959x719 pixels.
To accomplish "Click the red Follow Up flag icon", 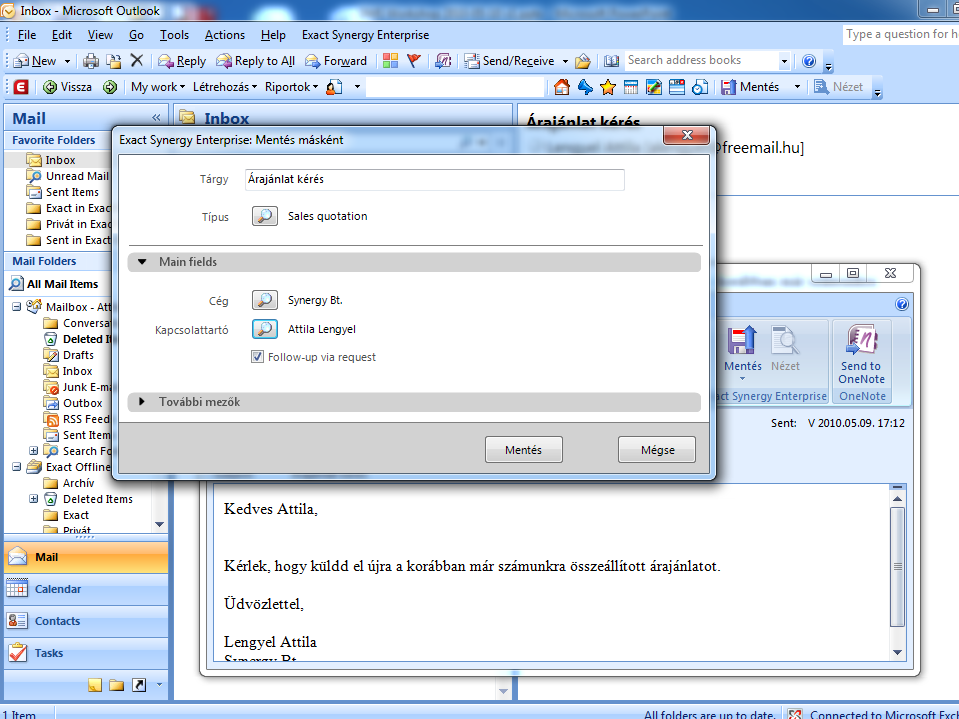I will click(414, 61).
